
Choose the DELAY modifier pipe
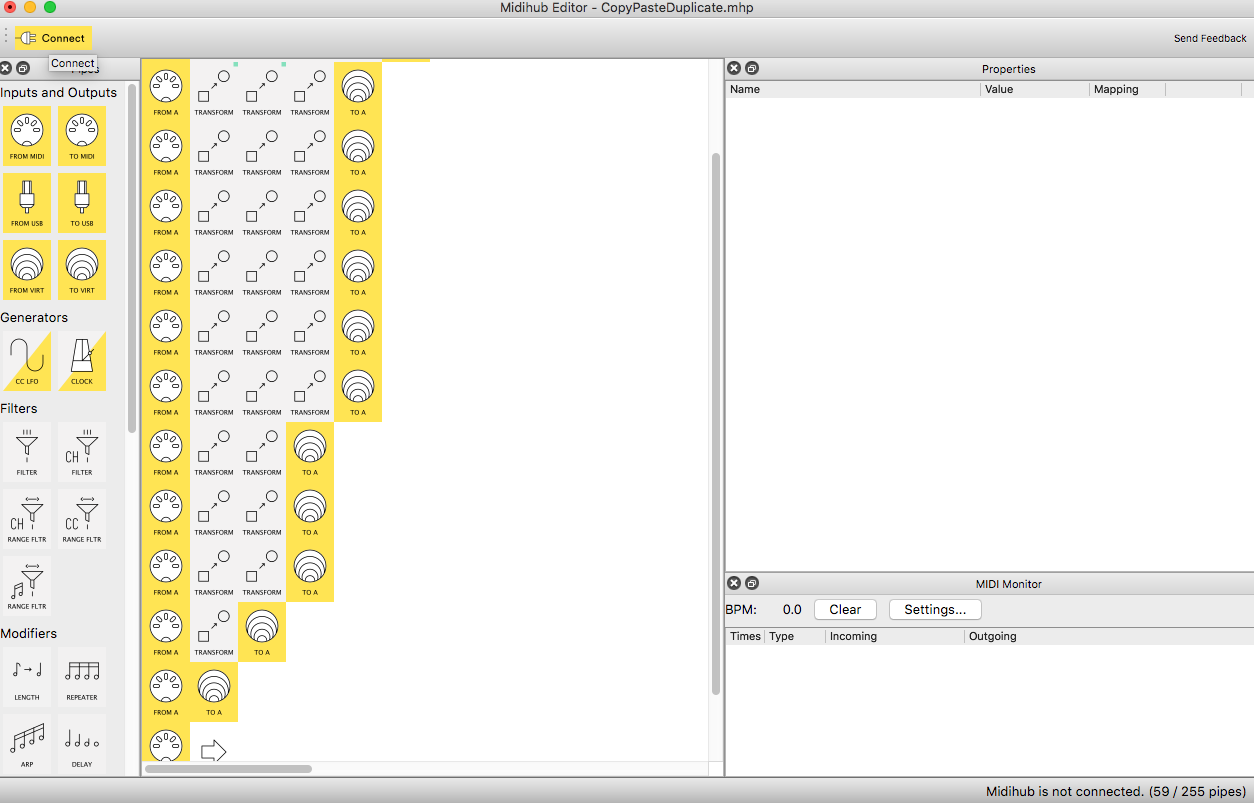click(x=82, y=743)
